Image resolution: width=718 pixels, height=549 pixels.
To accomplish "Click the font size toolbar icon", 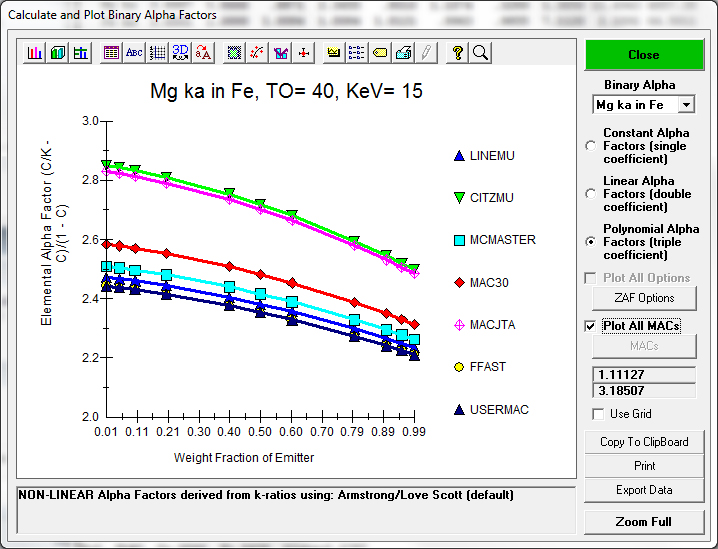I will click(203, 53).
